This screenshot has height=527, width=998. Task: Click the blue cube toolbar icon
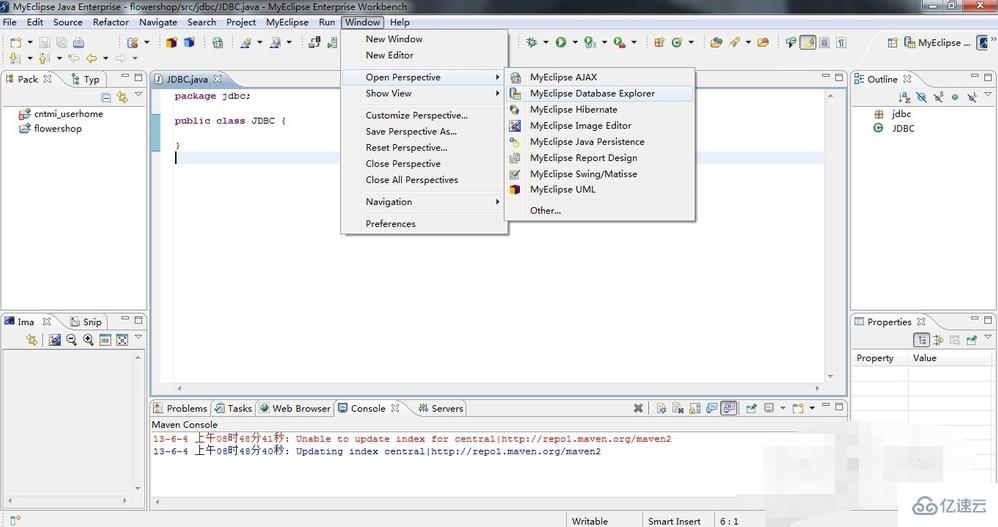189,43
